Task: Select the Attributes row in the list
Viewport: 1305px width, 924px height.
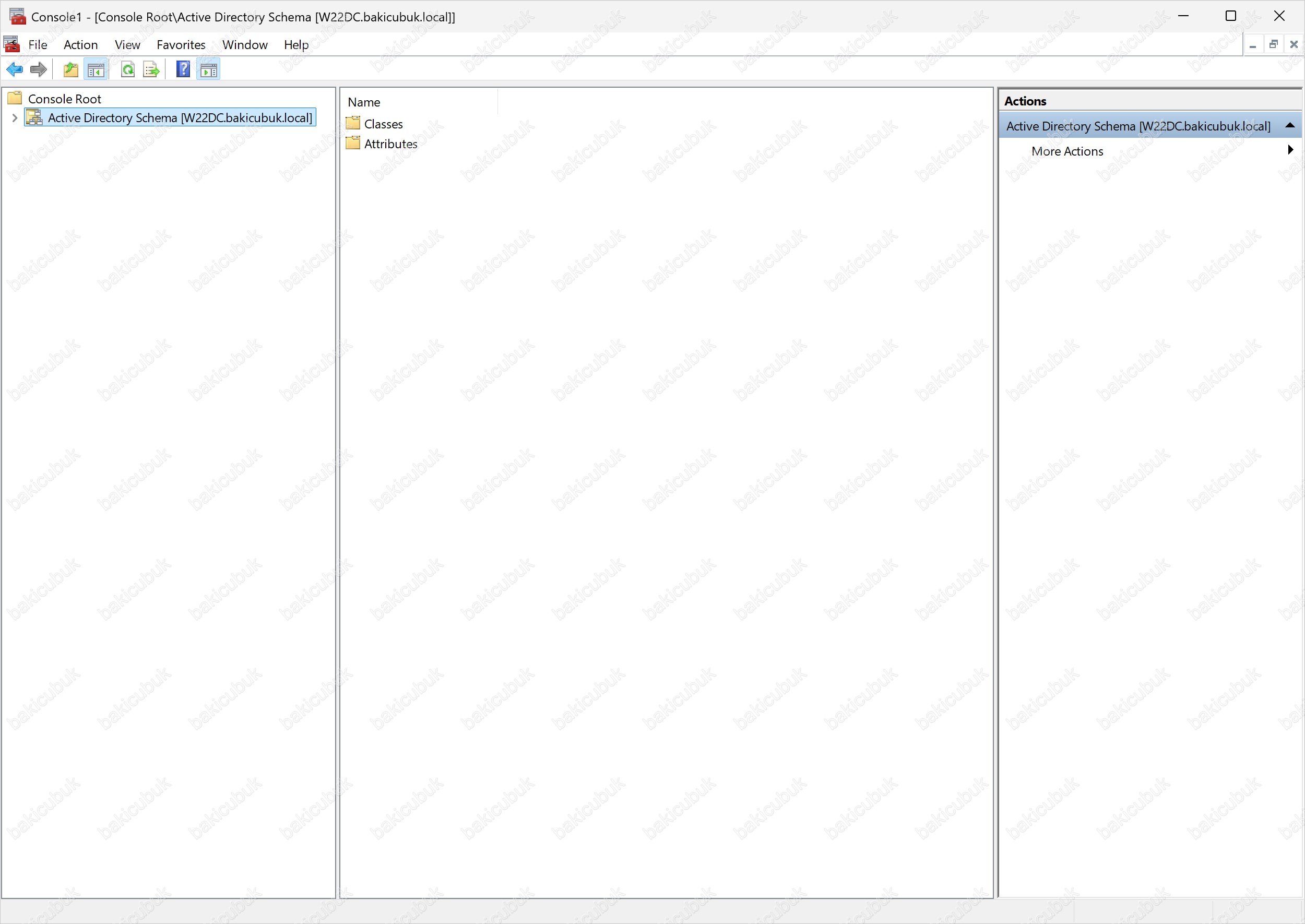Action: click(391, 144)
